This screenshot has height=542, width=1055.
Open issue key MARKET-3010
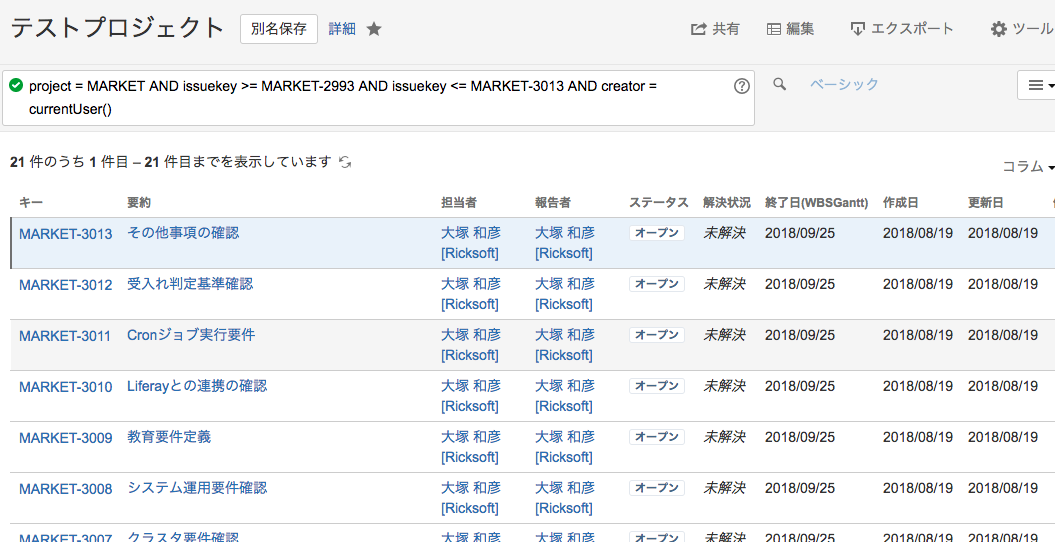65,387
